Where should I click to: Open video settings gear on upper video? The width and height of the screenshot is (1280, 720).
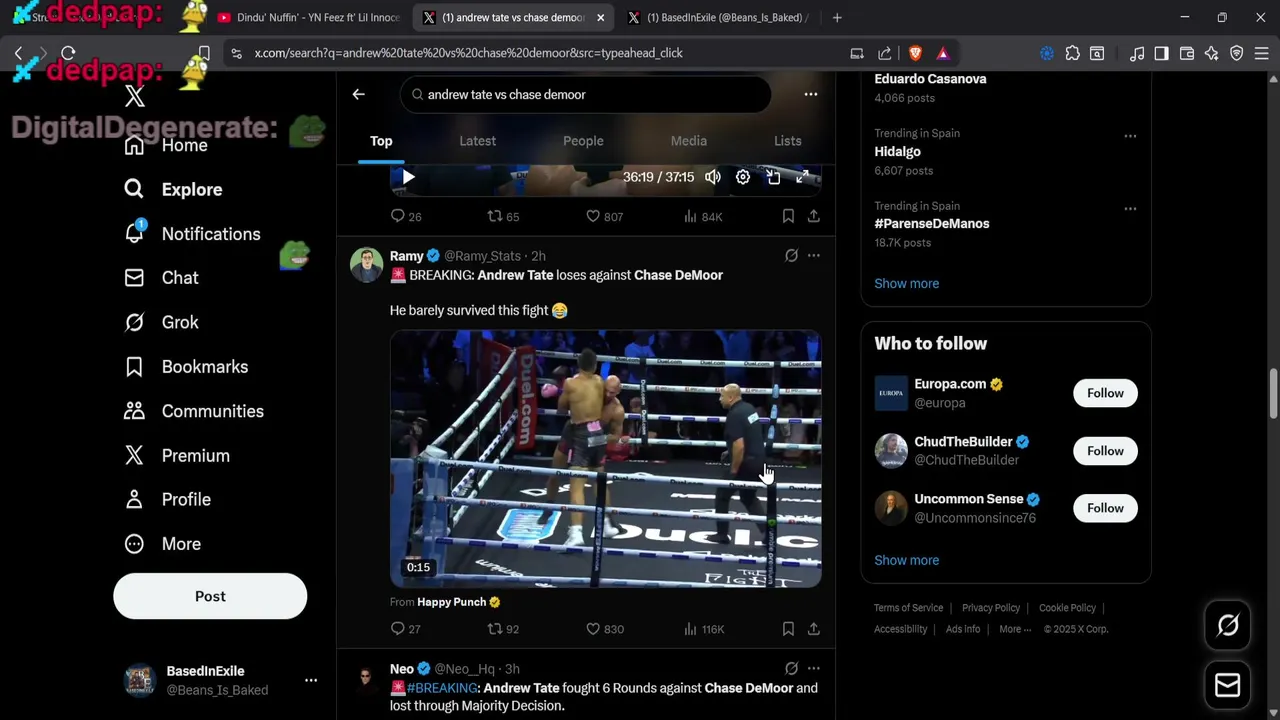click(x=743, y=177)
